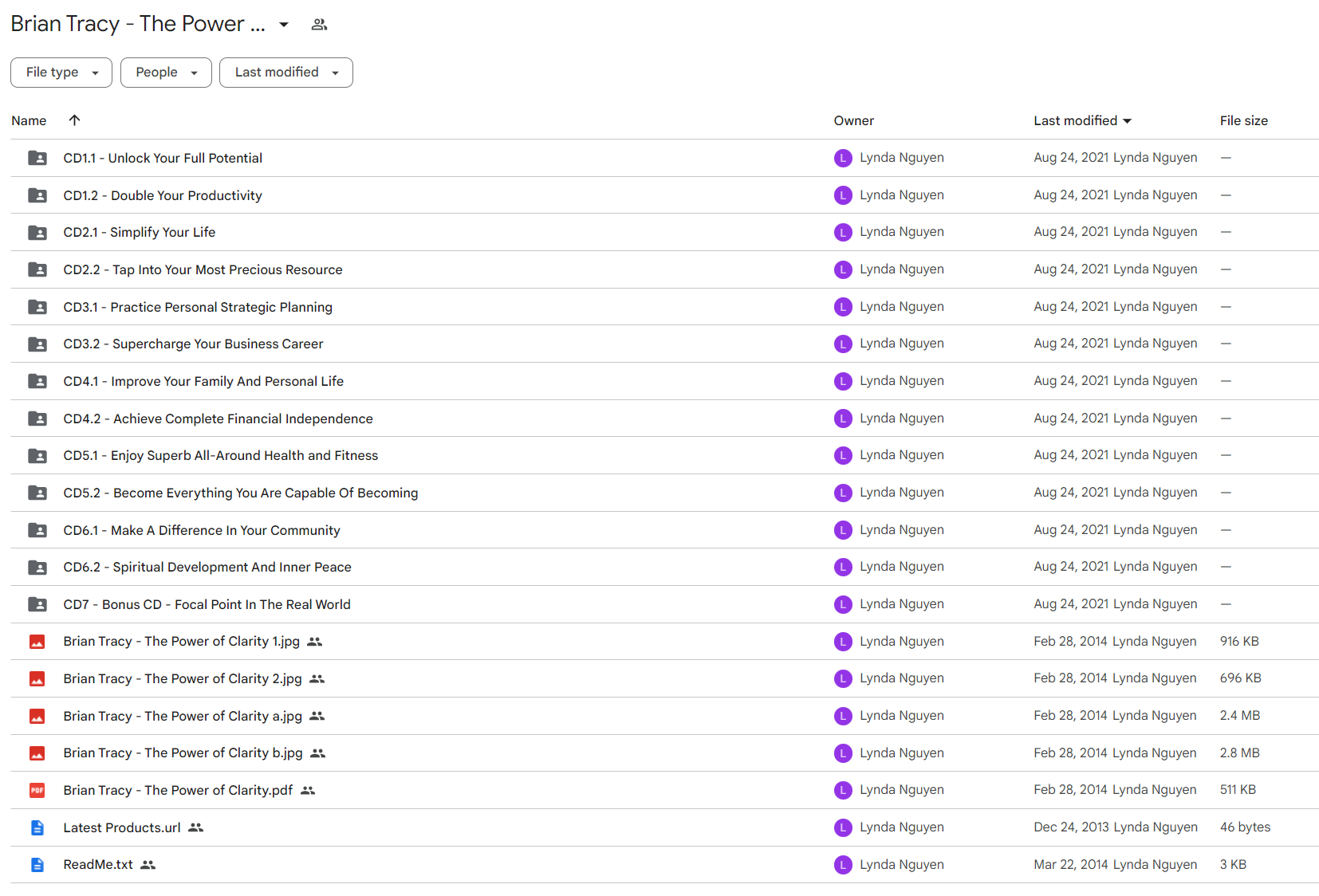Image resolution: width=1319 pixels, height=896 pixels.
Task: Click folder icon for CD6.2 Spiritual Development
Action: [37, 567]
